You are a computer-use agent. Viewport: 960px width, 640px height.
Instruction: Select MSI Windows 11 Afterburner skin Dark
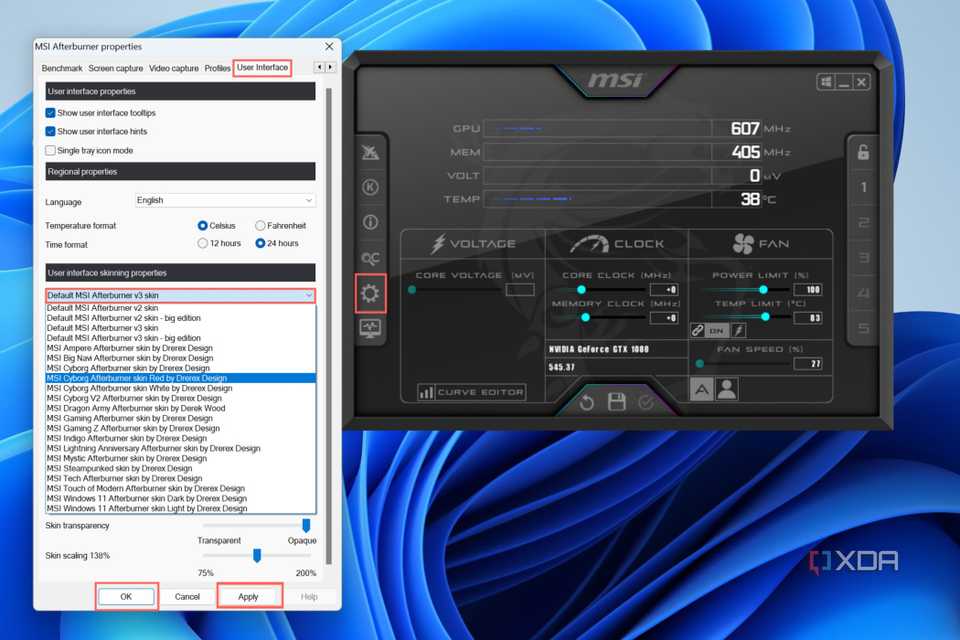tap(181, 498)
